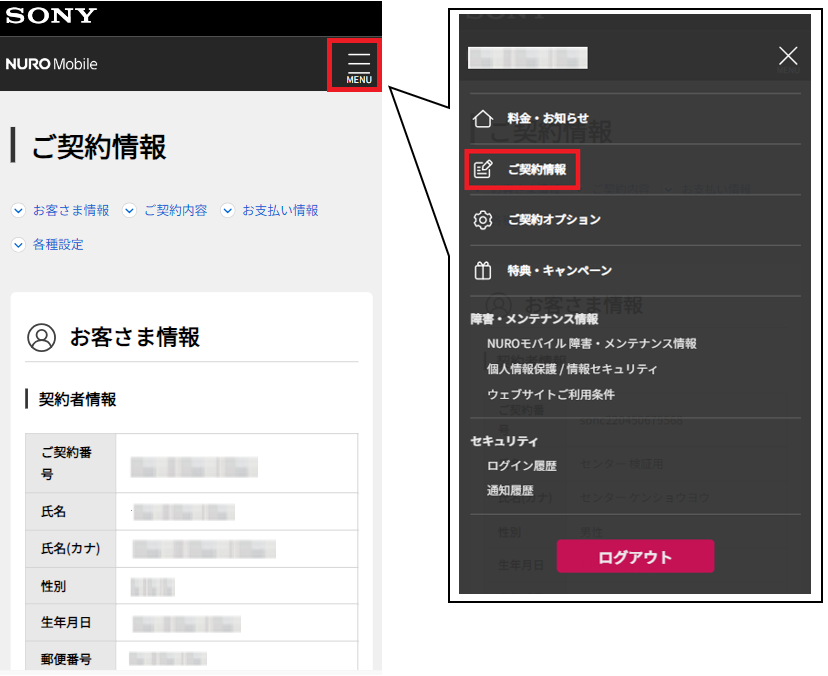This screenshot has width=828, height=676.
Task: Click the 氏名(カナ) table label
Action: 71,549
